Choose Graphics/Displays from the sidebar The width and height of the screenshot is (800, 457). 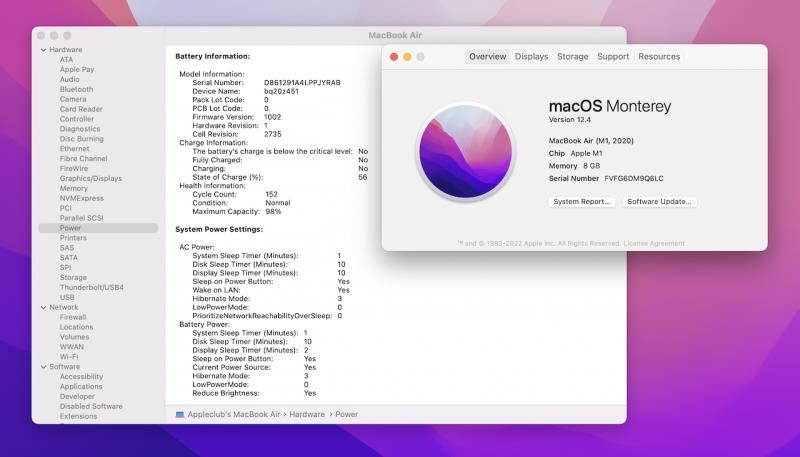[x=90, y=178]
